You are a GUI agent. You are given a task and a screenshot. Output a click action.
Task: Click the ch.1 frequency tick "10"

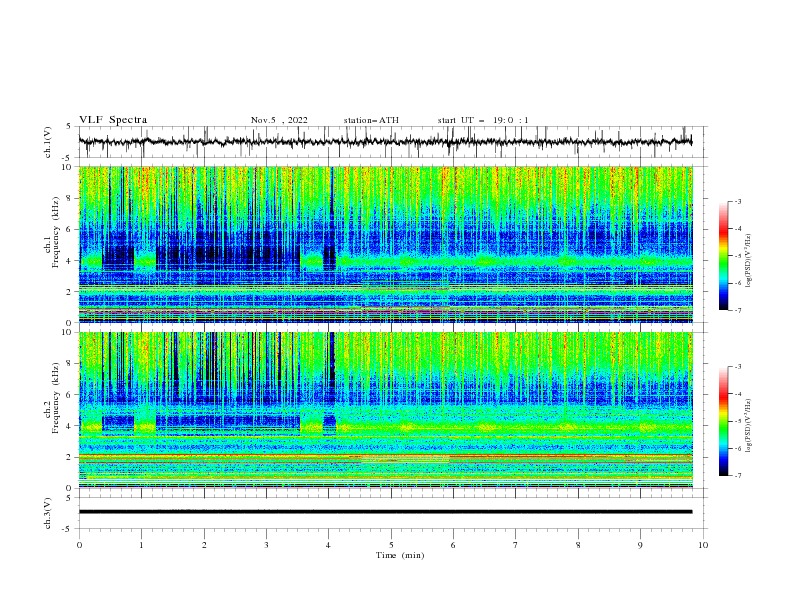(69, 167)
